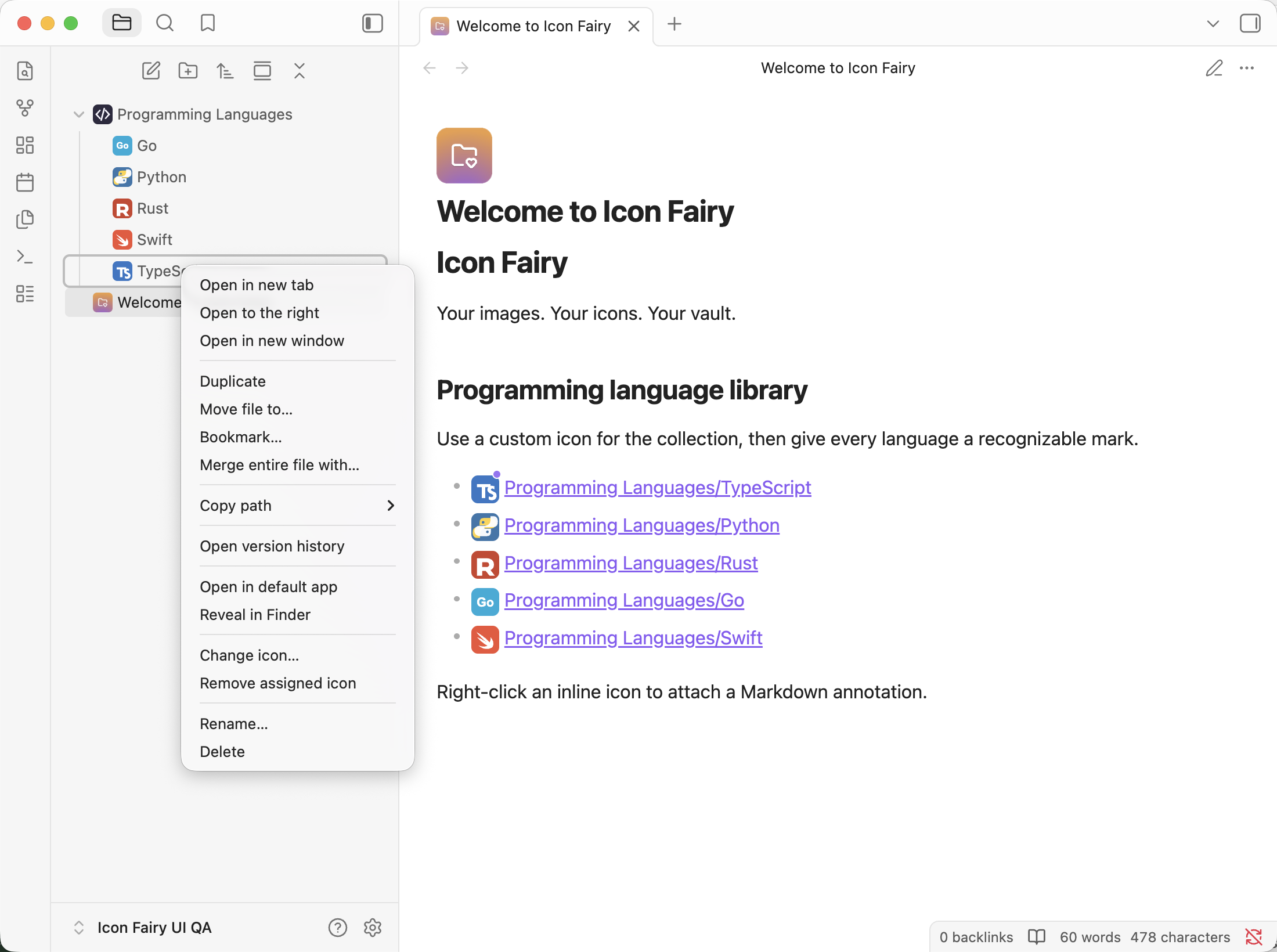
Task: Click the bottom list-style ribbon icon
Action: click(x=25, y=294)
